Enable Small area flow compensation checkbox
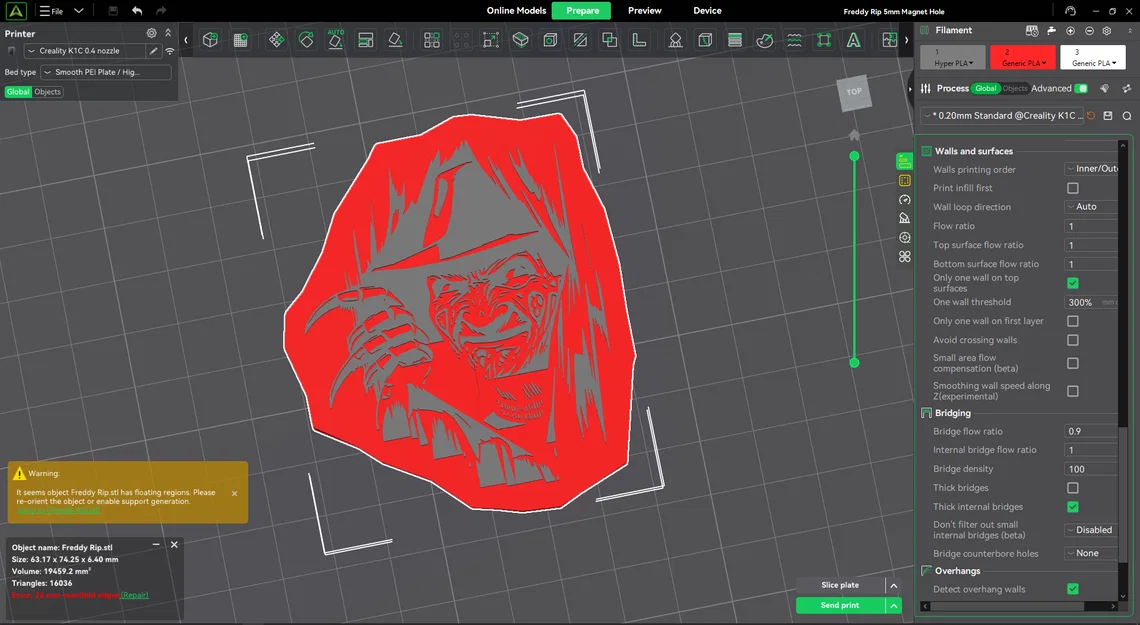Screen dimensions: 1140x625 pos(1072,363)
